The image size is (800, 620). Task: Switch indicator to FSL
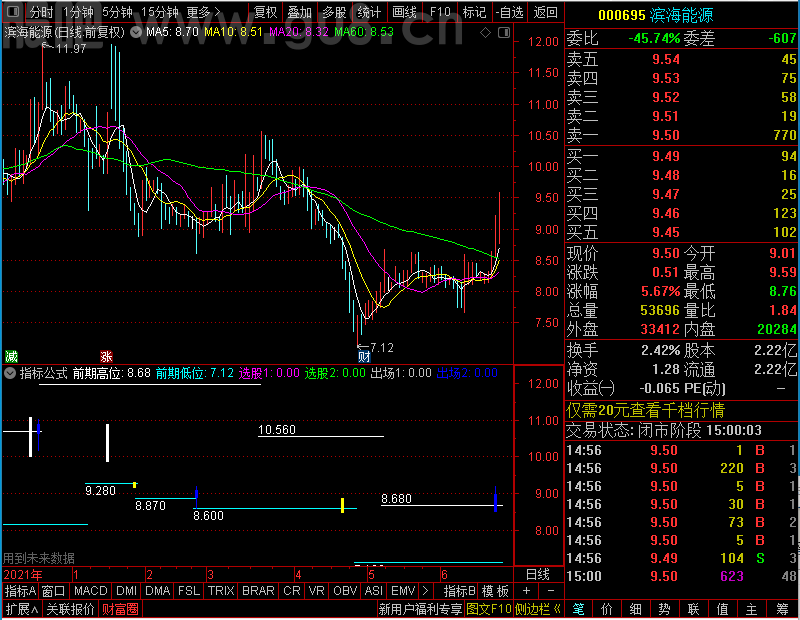189,591
